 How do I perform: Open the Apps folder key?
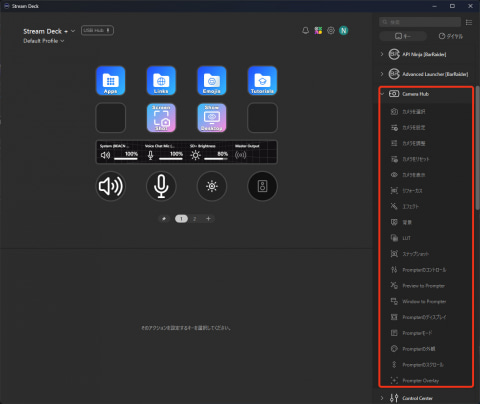click(x=110, y=81)
